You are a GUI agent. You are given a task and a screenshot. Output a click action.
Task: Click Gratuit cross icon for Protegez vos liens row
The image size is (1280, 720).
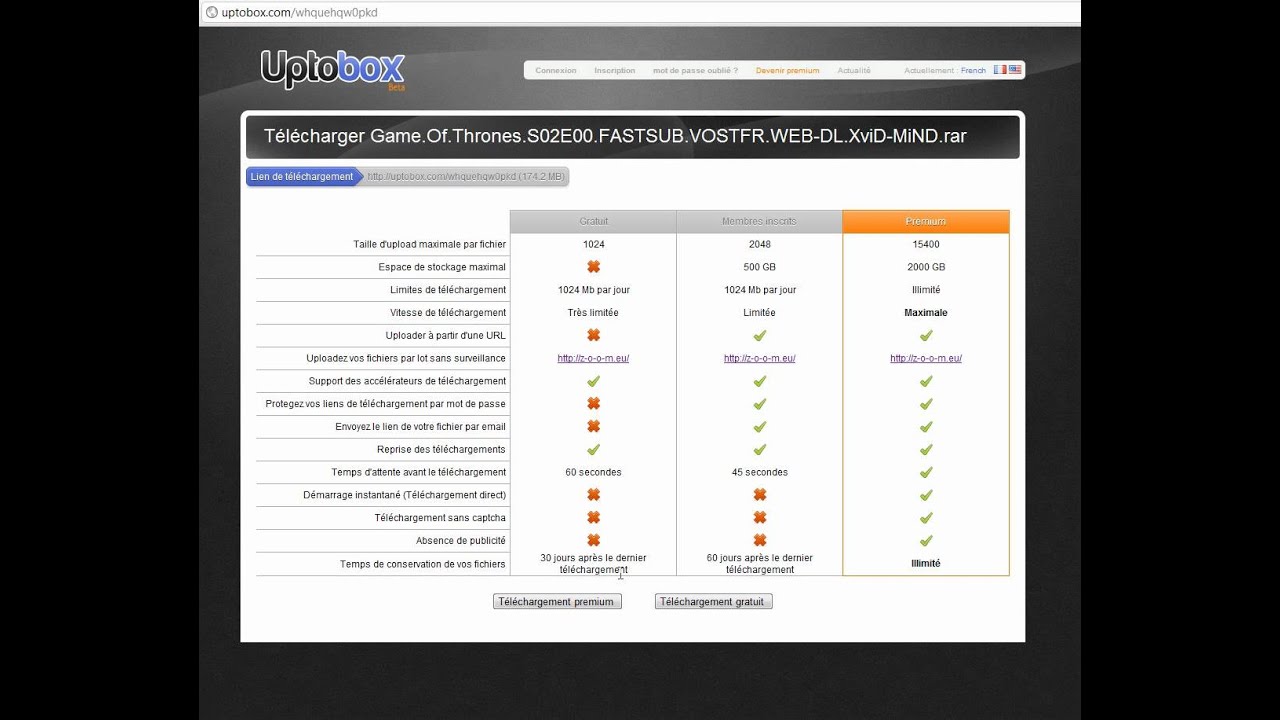pos(593,403)
